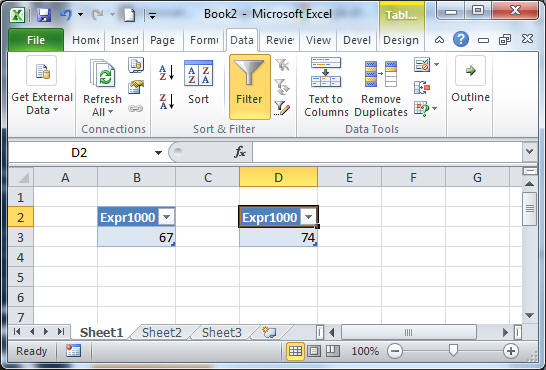The image size is (546, 370).
Task: Open the Formulas ribbon tab
Action: (x=204, y=40)
